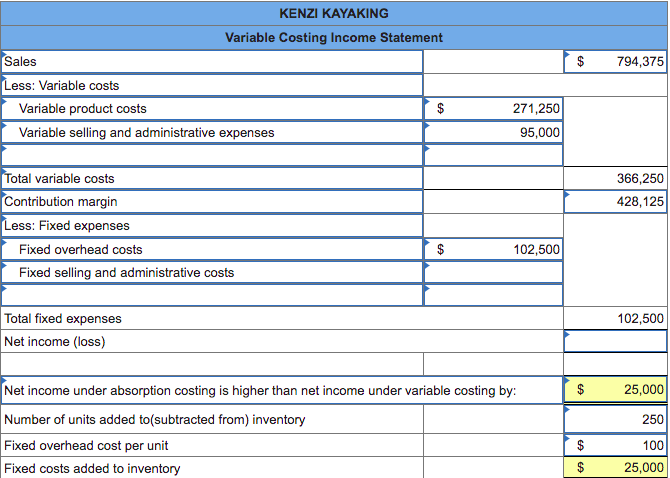
Task: Click the Net income (loss) label
Action: (55, 342)
